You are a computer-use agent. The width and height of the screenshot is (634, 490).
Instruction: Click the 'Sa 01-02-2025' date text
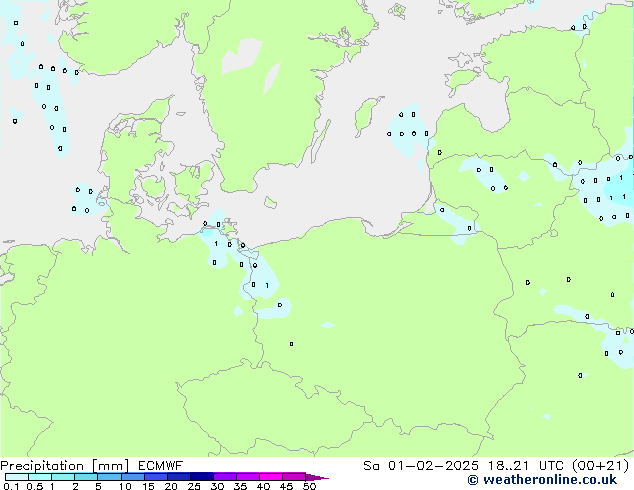421,466
